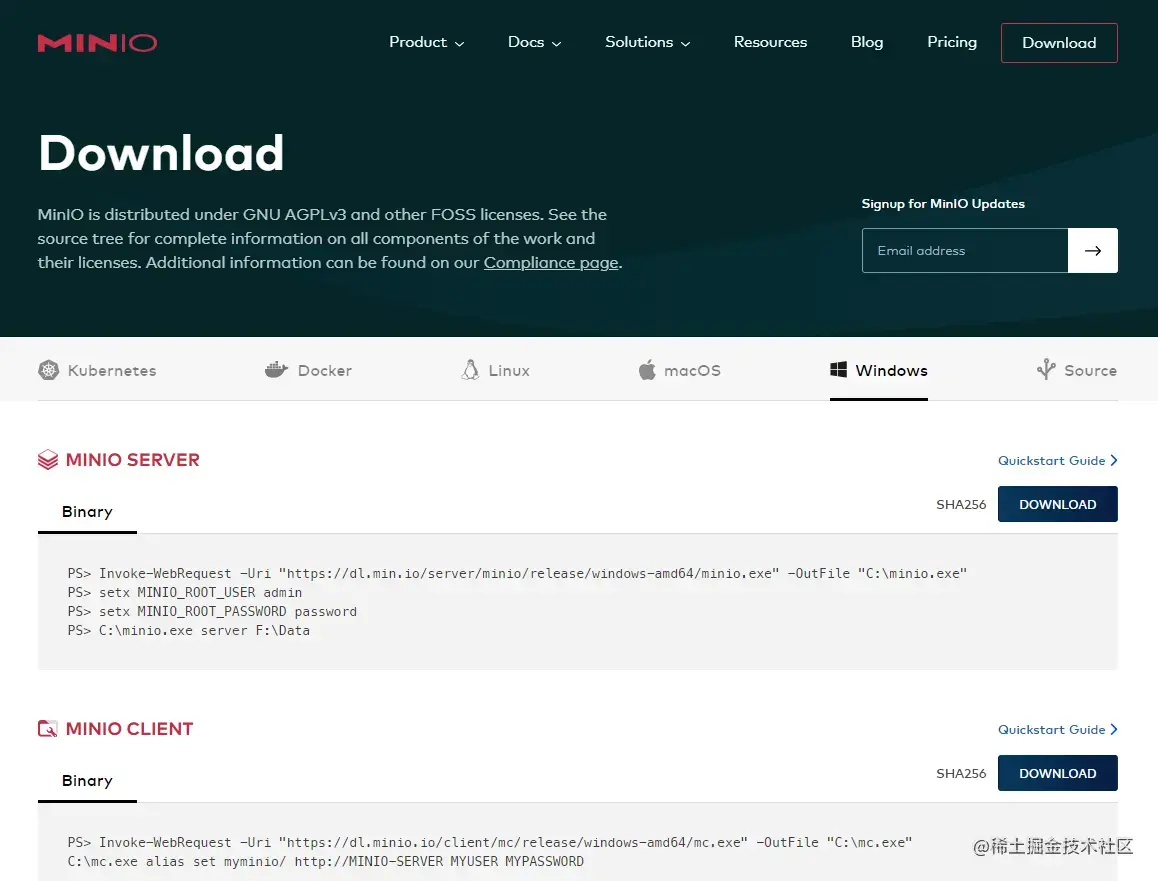
Task: Click the mc.exe alias set myminio line
Action: 326,861
